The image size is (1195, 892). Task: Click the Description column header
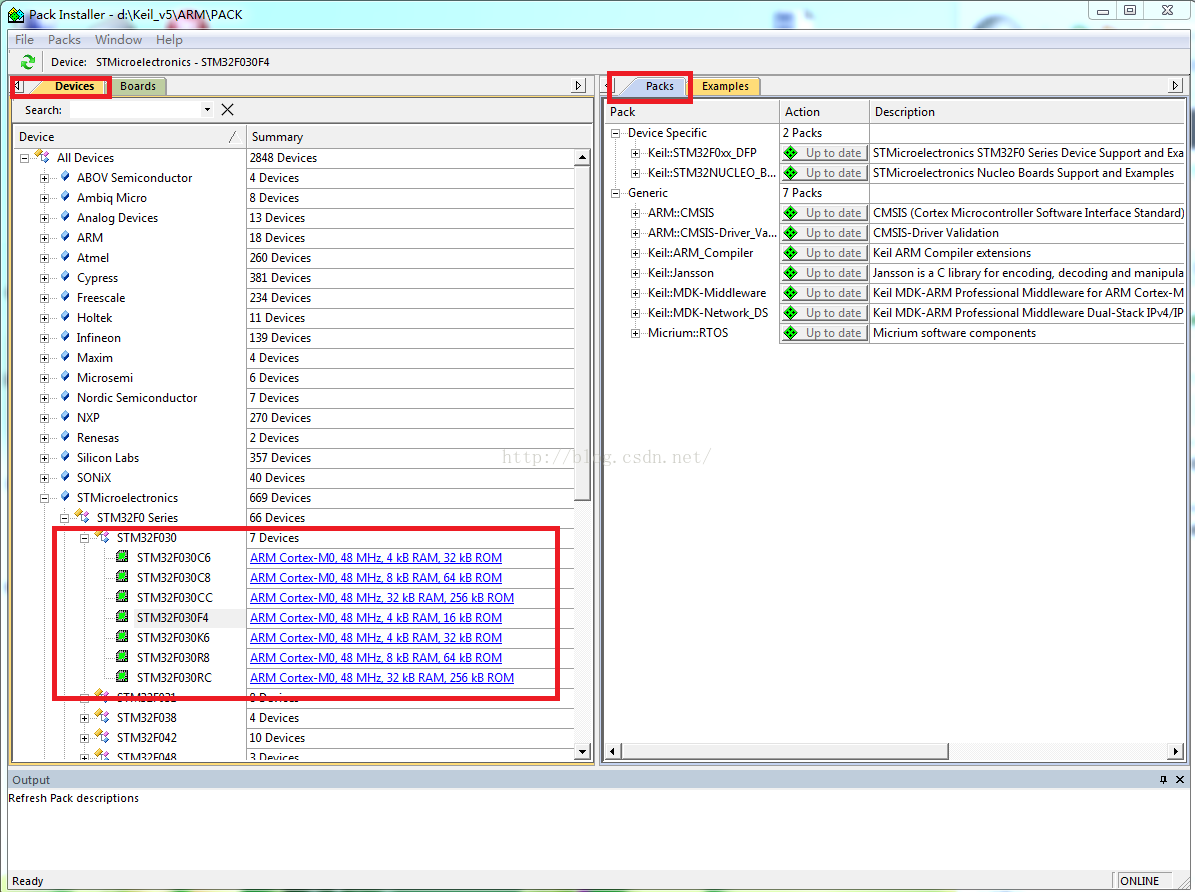click(1027, 112)
